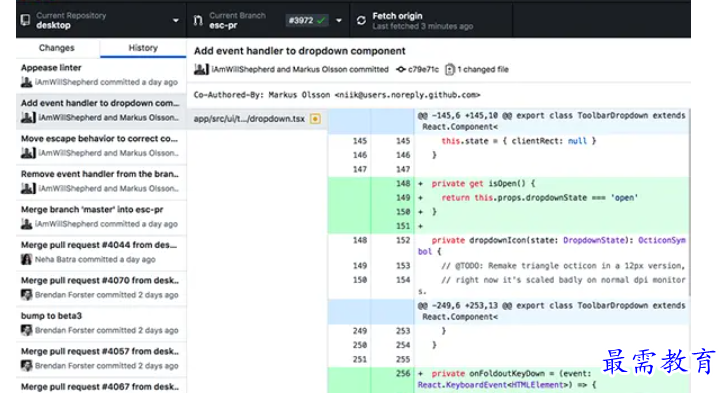Switch to the History tab
Screen dimensions: 724x393
point(143,48)
